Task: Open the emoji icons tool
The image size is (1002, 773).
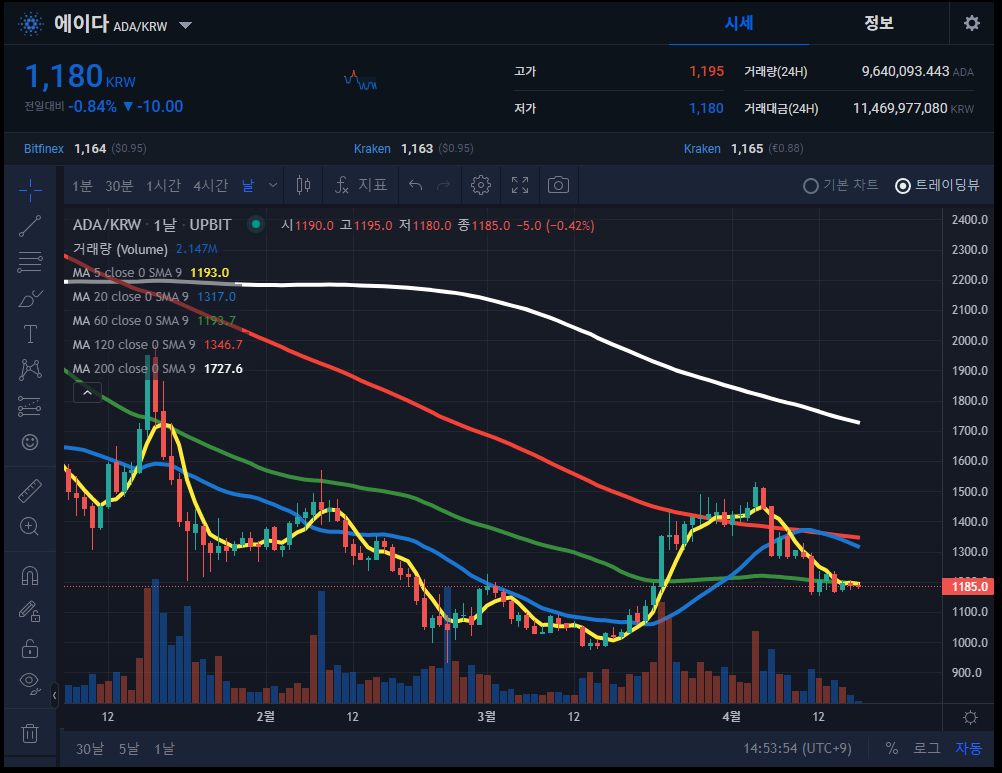Action: (30, 442)
